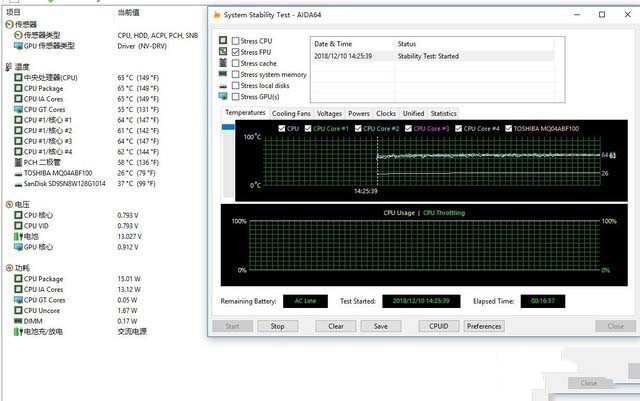640x401 pixels.
Task: Click the GPU 传感器类型 icon
Action: pyautogui.click(x=16, y=45)
